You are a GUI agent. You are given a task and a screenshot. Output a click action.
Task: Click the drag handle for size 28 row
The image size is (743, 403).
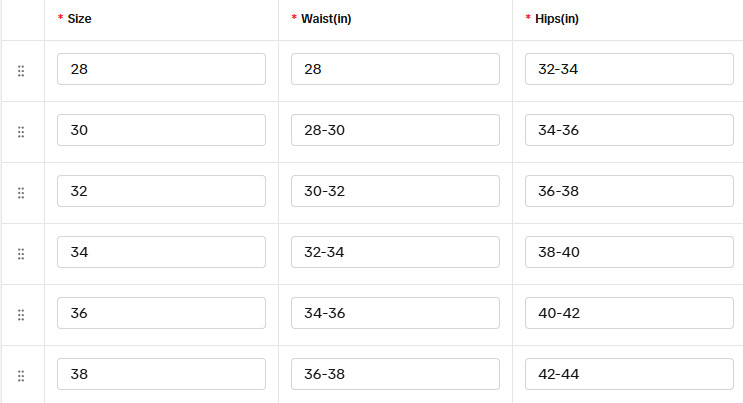(21, 71)
